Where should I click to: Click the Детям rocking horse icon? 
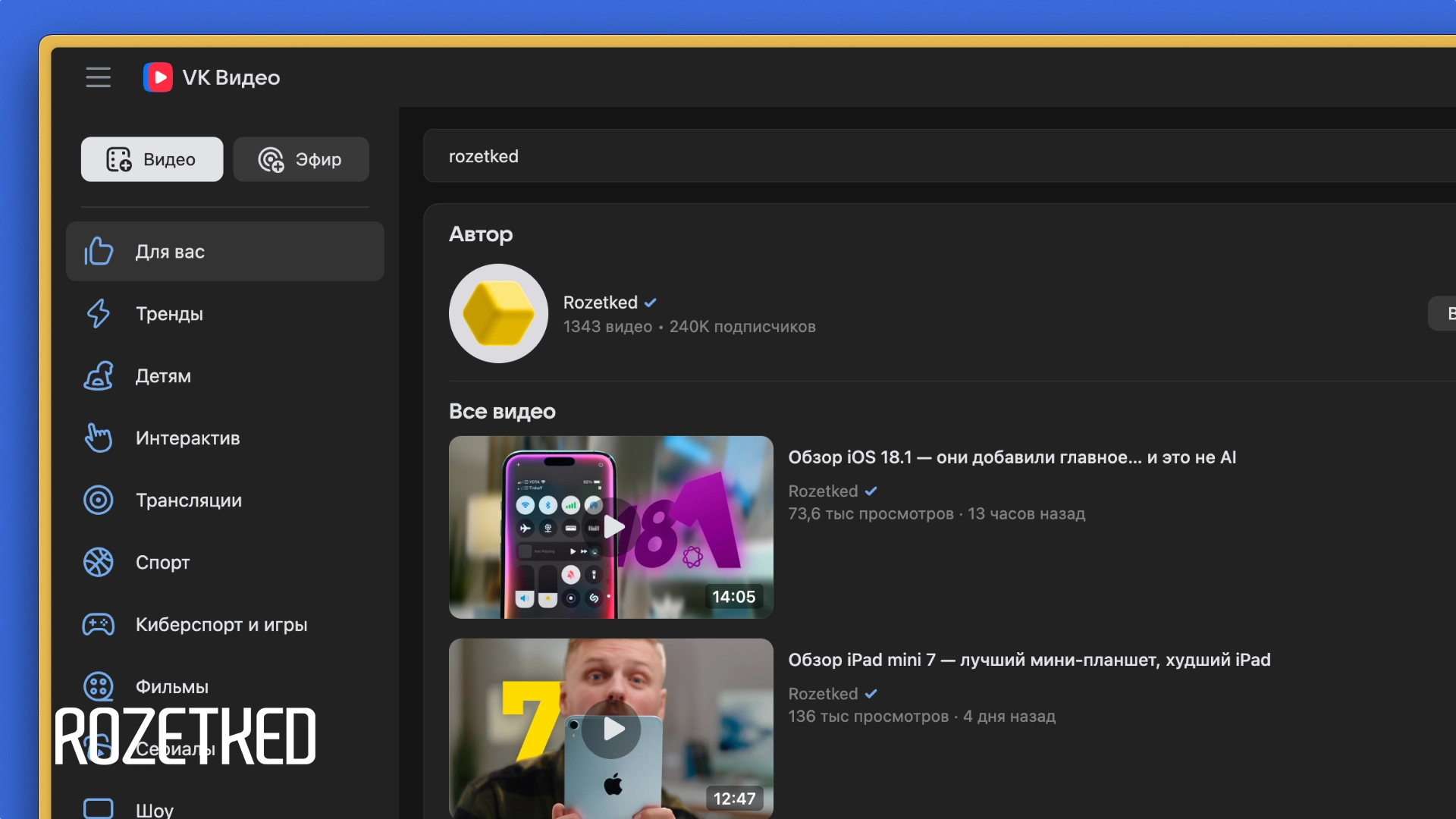click(x=99, y=375)
